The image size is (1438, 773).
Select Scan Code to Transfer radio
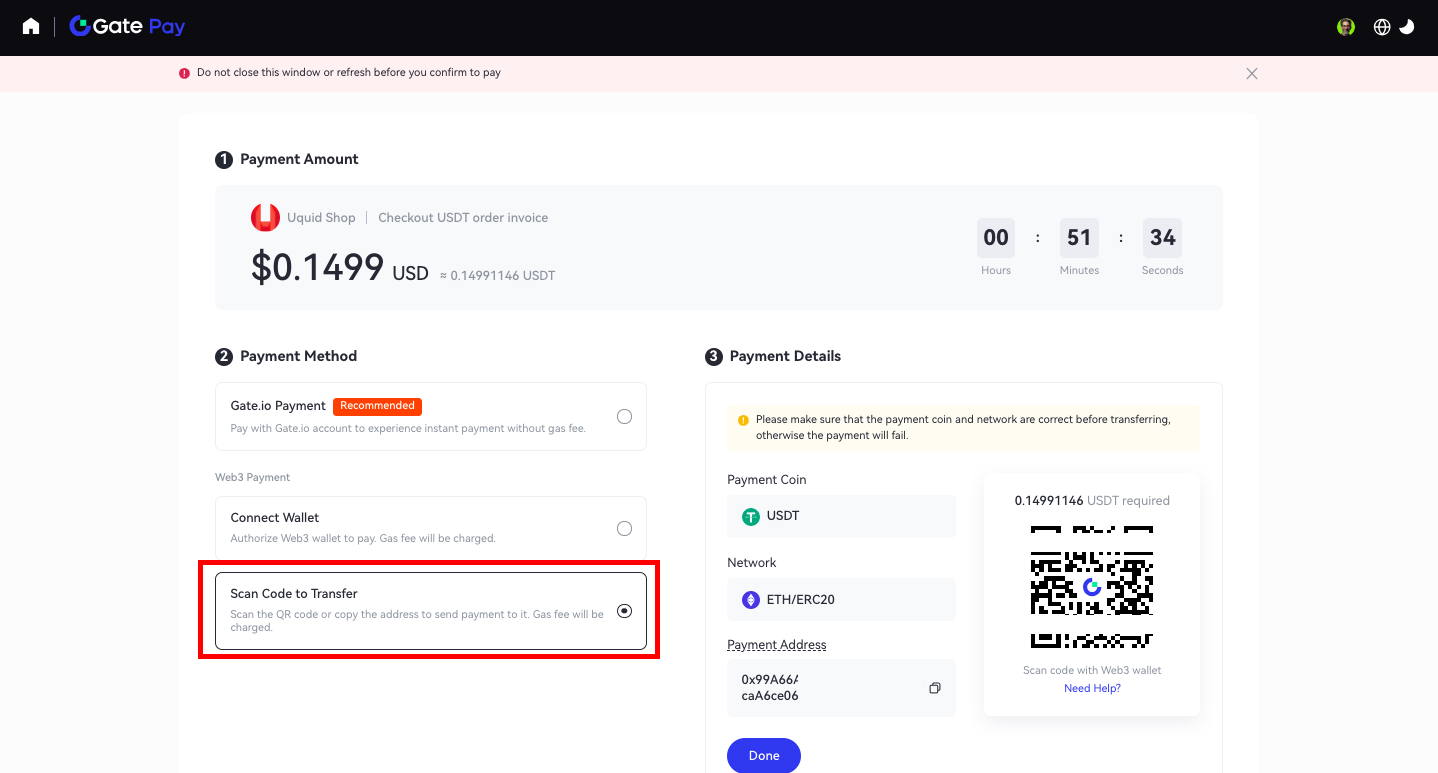[x=624, y=611]
